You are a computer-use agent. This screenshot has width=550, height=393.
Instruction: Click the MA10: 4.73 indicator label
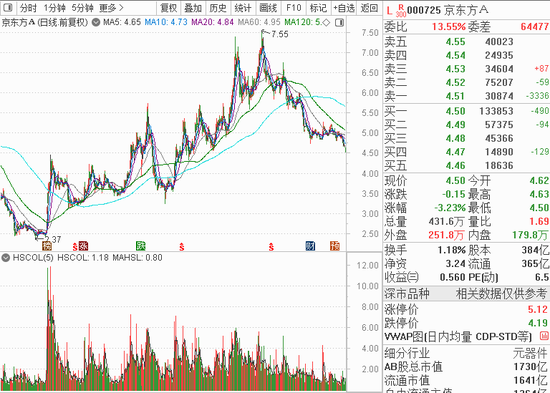[x=166, y=22]
